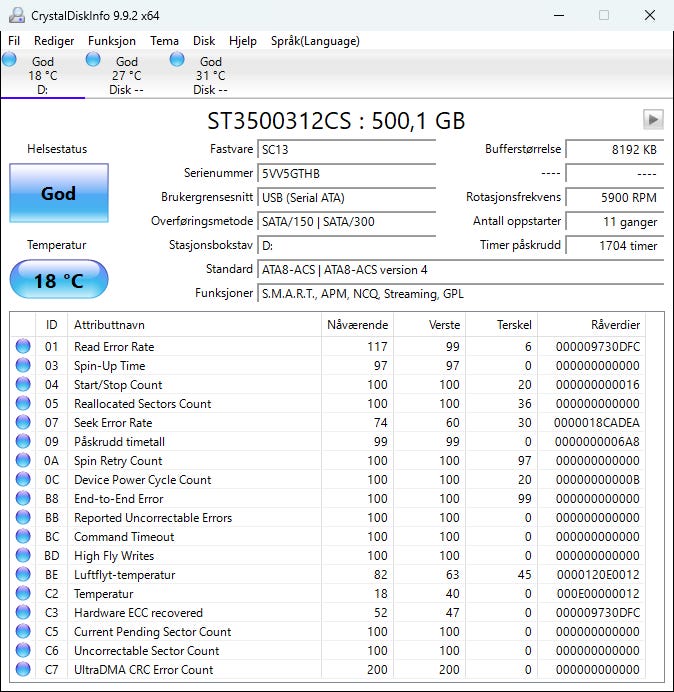Image resolution: width=674 pixels, height=692 pixels.
Task: Open the Språk(Language) menu
Action: [x=315, y=41]
